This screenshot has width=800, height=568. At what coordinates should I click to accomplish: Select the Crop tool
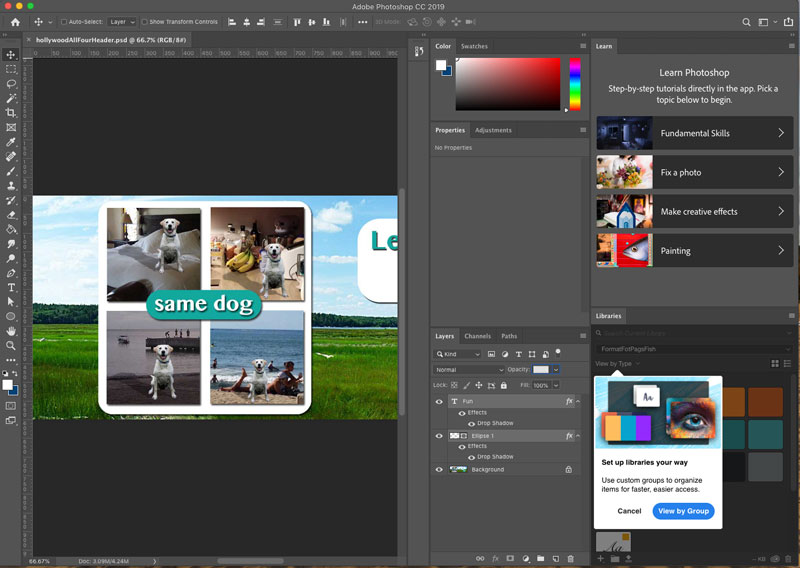(11, 112)
